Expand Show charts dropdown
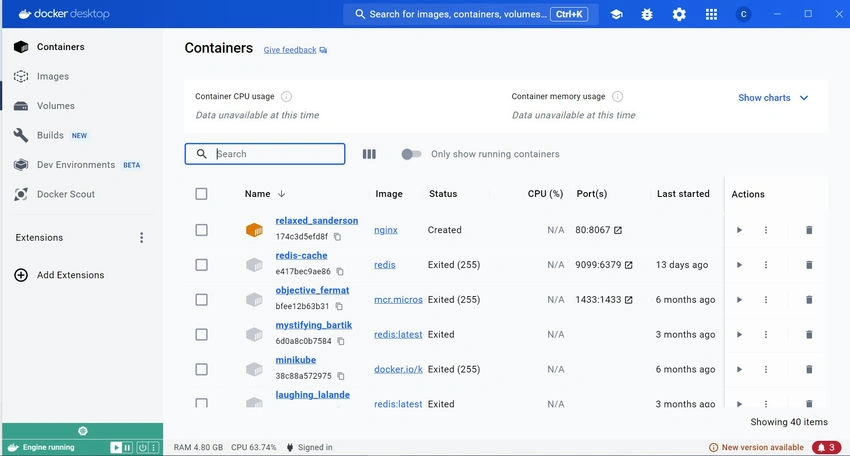Image resolution: width=850 pixels, height=456 pixels. (773, 98)
